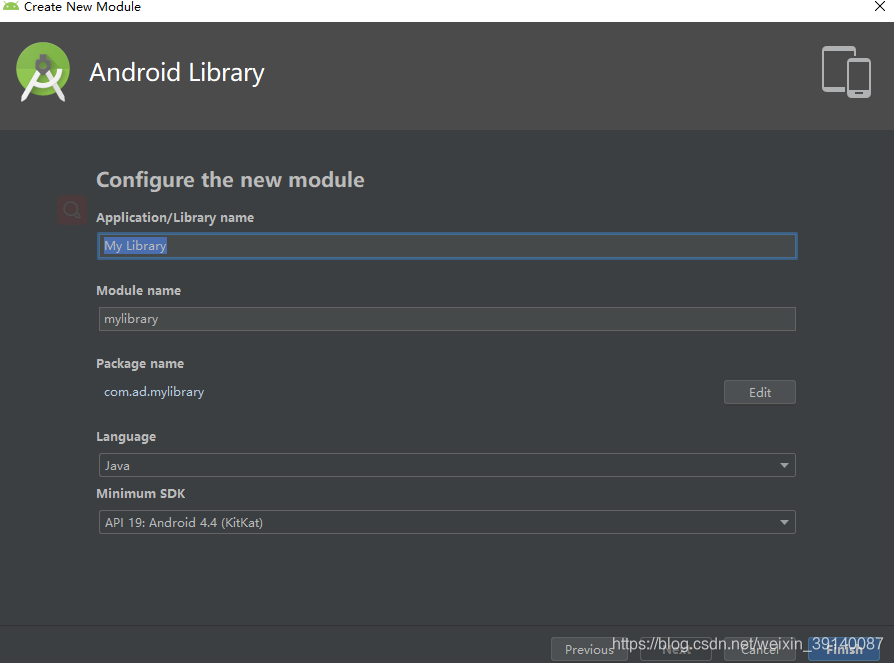
Task: Open the Language dropdown showing Java
Action: point(447,465)
